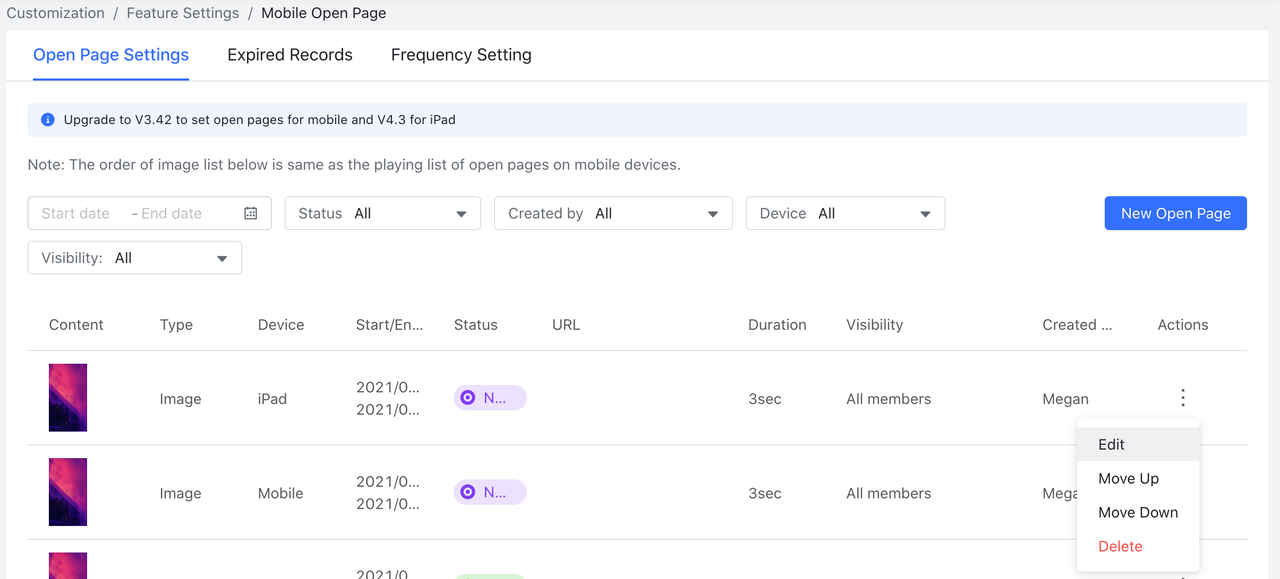Click the blue info icon in the upgrade banner
The image size is (1280, 579).
click(47, 119)
